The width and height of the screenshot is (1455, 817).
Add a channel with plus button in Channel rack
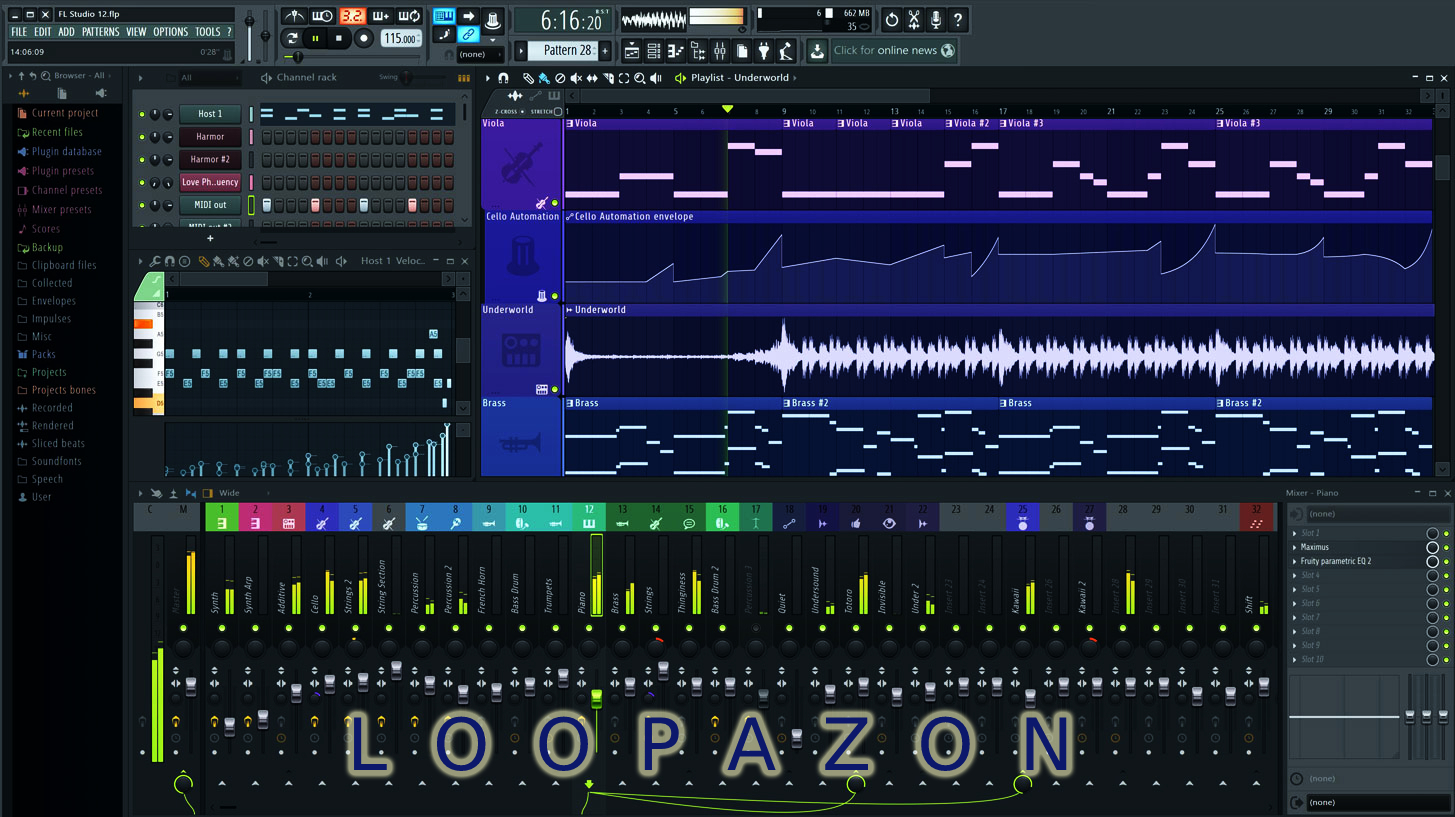click(x=210, y=239)
